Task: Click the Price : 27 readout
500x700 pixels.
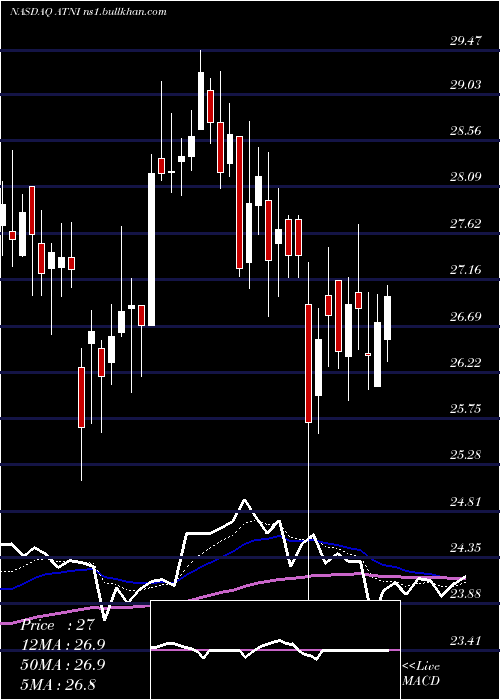Action: (58, 625)
